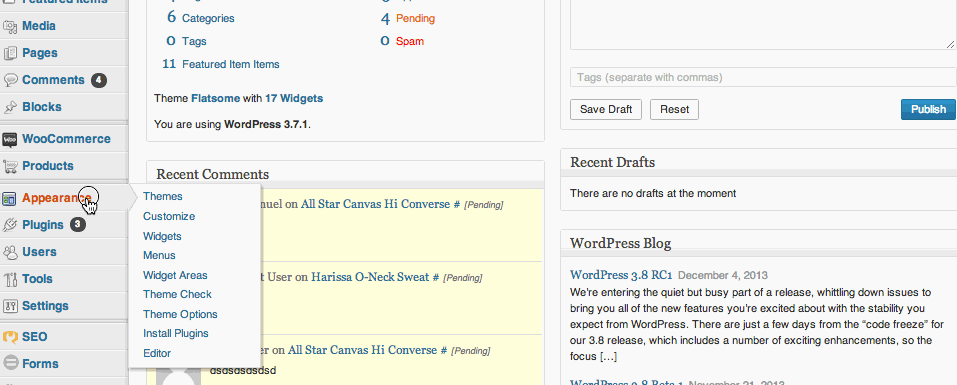Click the Users sidebar icon
The width and height of the screenshot is (957, 385).
coord(10,252)
